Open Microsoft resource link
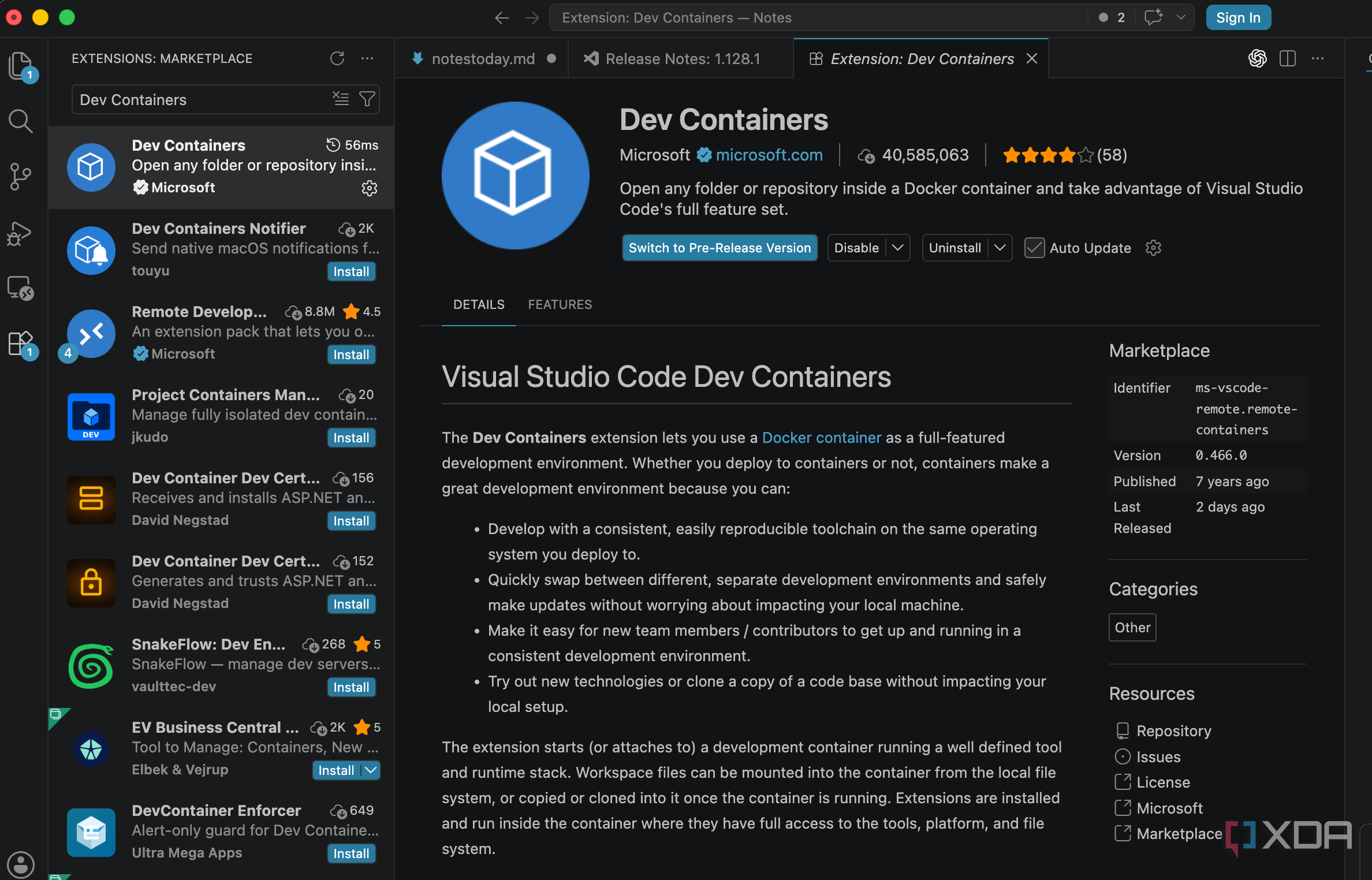Viewport: 1372px width, 880px height. (1169, 808)
